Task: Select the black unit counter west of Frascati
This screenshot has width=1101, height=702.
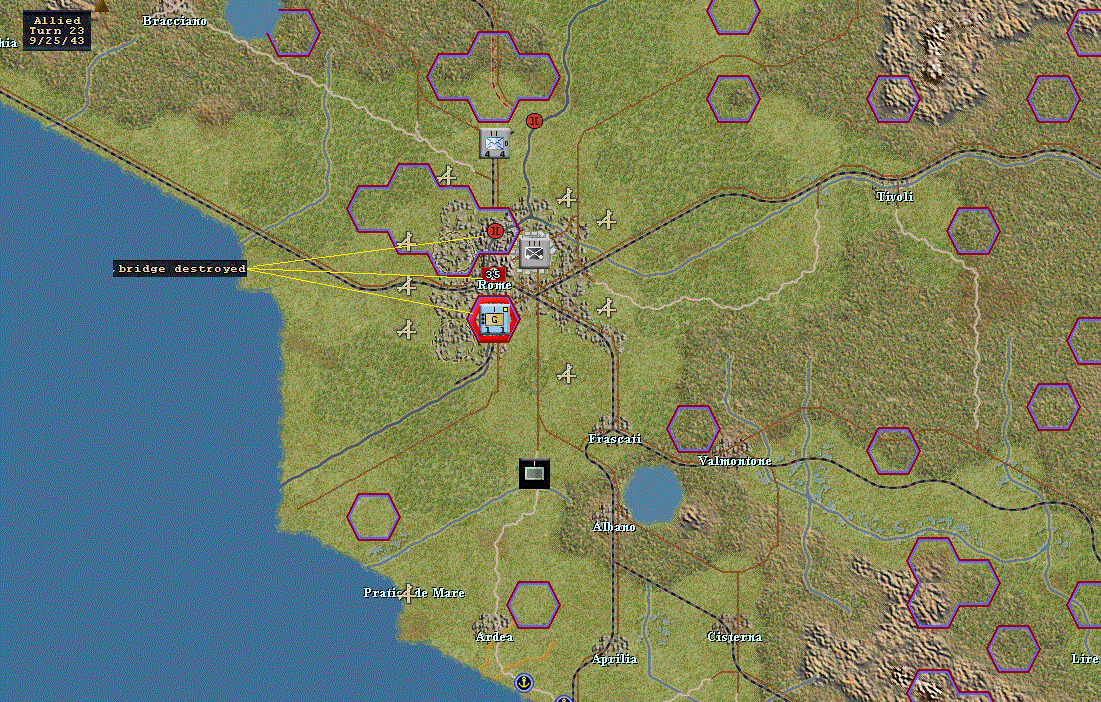Action: (534, 474)
